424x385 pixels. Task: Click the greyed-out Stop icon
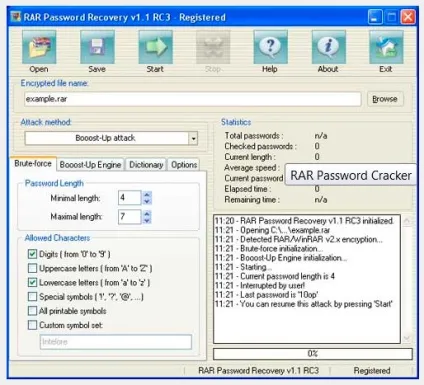(213, 47)
